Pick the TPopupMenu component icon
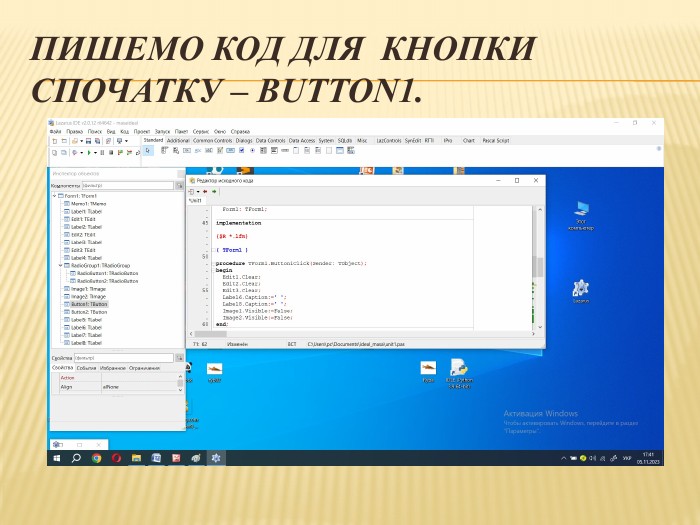 pyautogui.click(x=176, y=150)
